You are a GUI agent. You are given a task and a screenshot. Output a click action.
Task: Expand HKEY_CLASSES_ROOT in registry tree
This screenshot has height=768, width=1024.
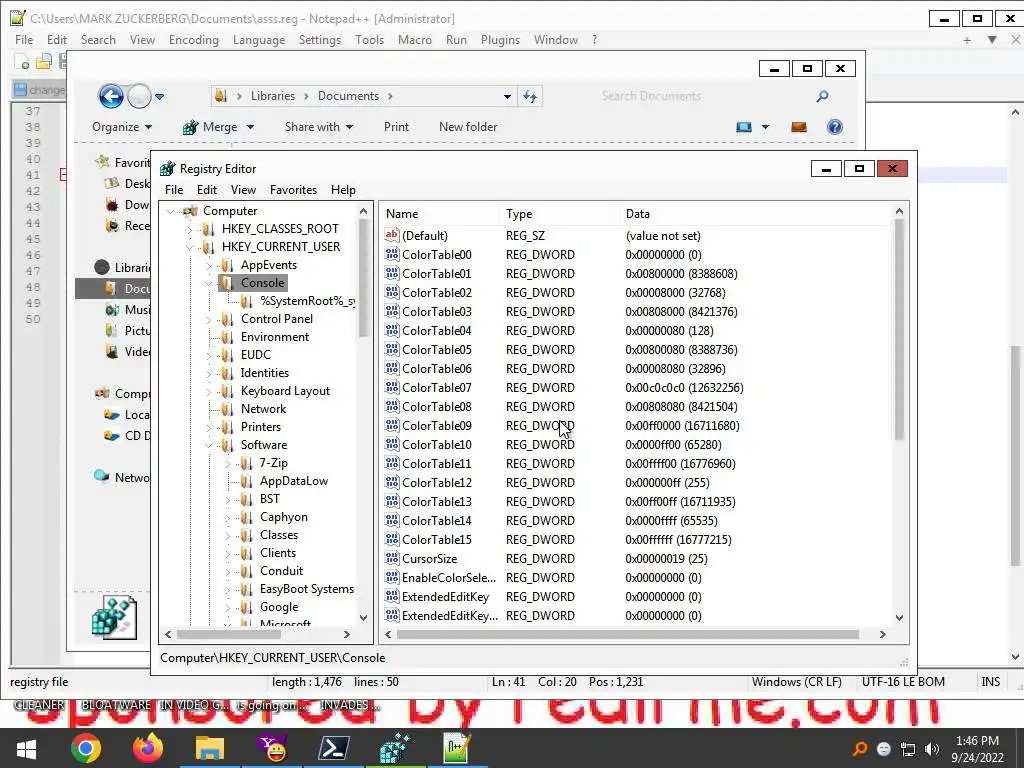pyautogui.click(x=189, y=229)
